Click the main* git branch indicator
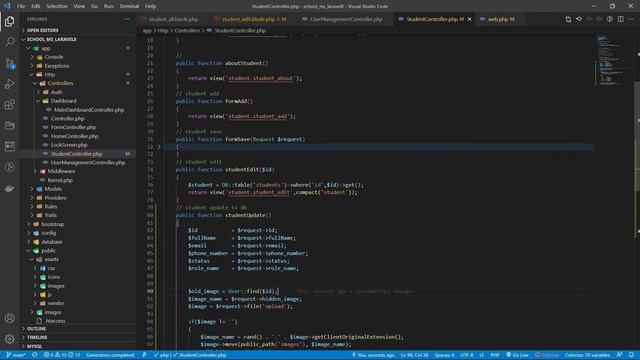The height and width of the screenshot is (360, 640). click(x=16, y=355)
